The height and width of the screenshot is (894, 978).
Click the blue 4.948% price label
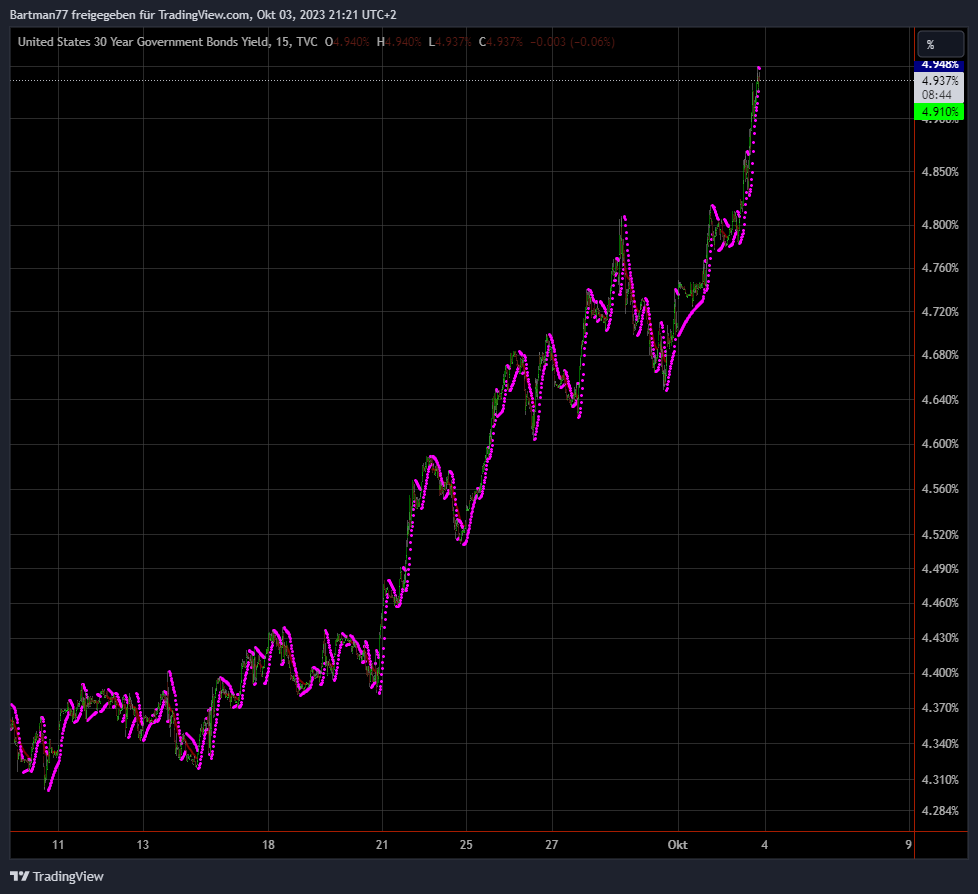point(939,64)
